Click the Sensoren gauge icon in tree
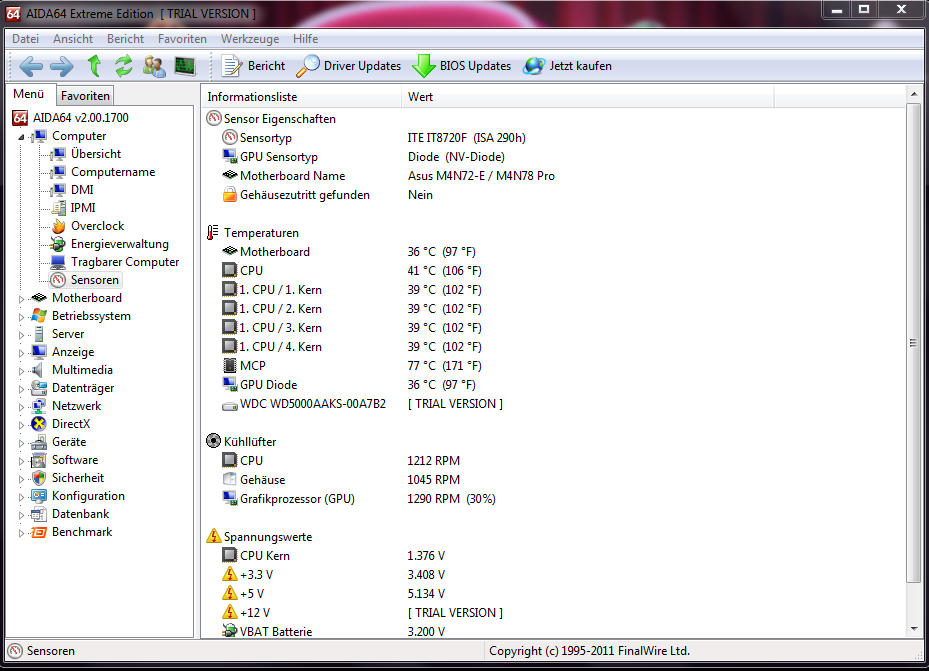This screenshot has height=671, width=929. 58,280
